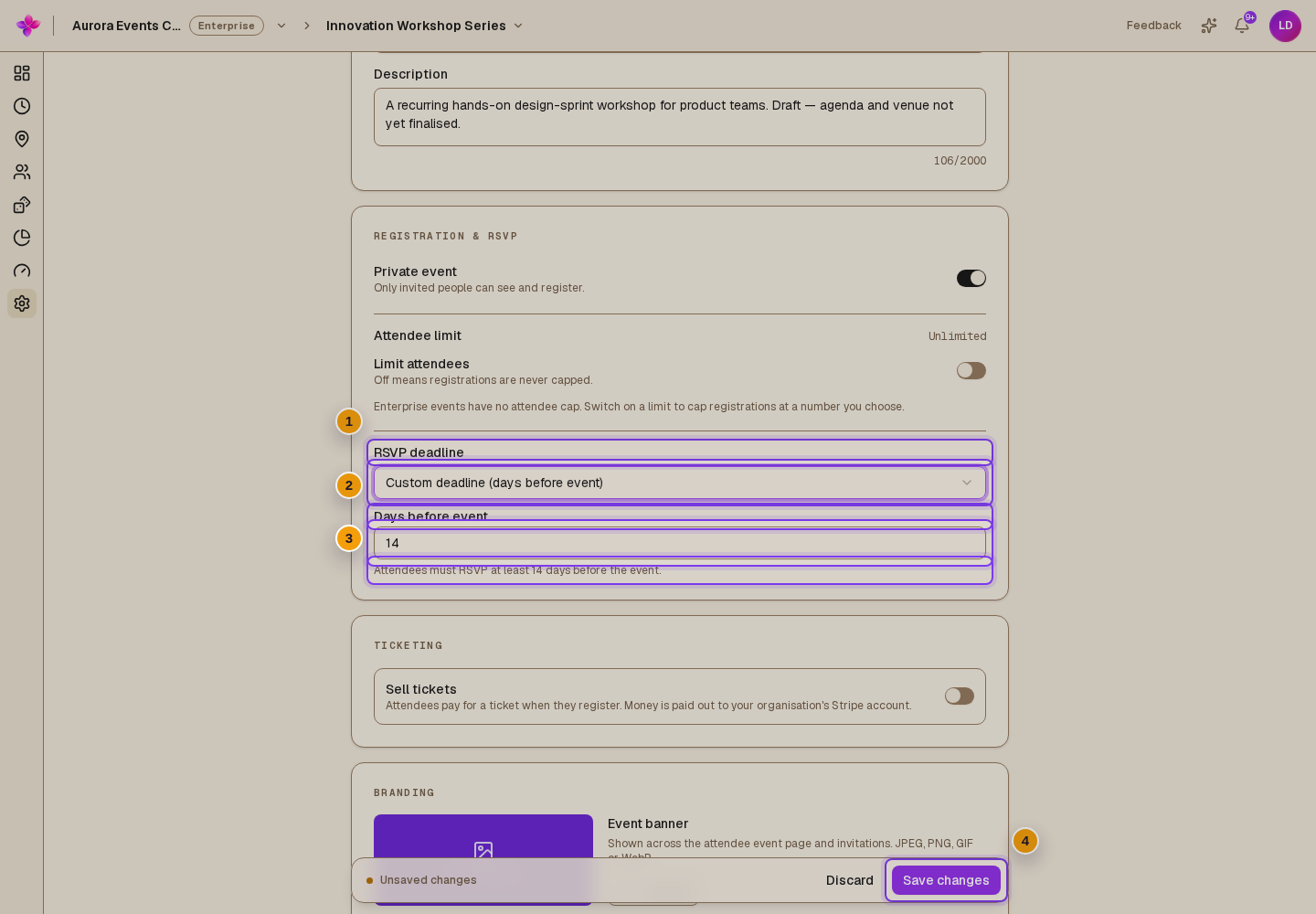The height and width of the screenshot is (914, 1316).
Task: Open the location pin sidebar icon
Action: [22, 139]
